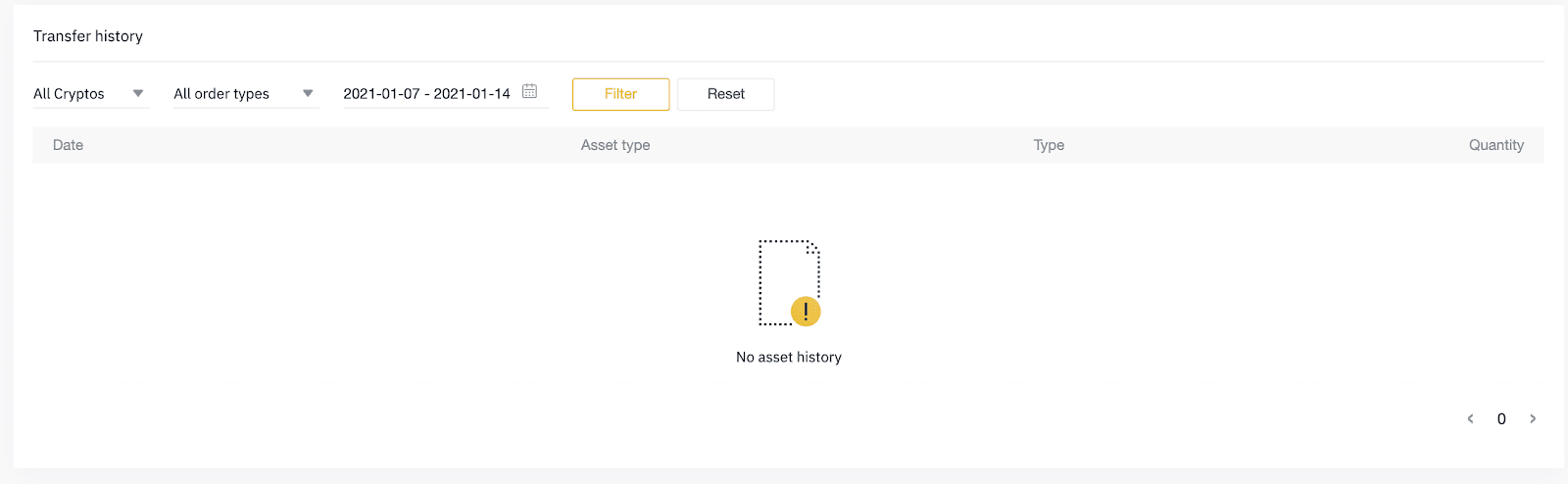Screen dimensions: 1568x484
Task: Open the All order types selector
Action: tap(246, 94)
